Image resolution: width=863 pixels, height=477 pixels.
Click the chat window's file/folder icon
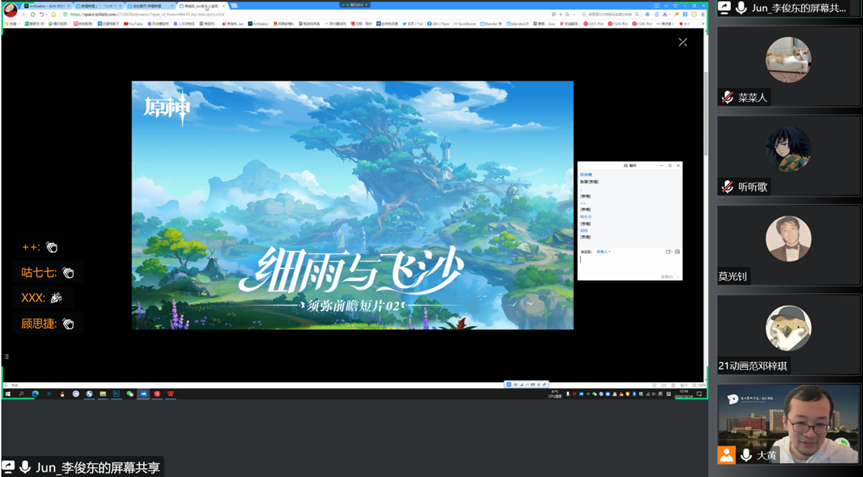click(668, 251)
